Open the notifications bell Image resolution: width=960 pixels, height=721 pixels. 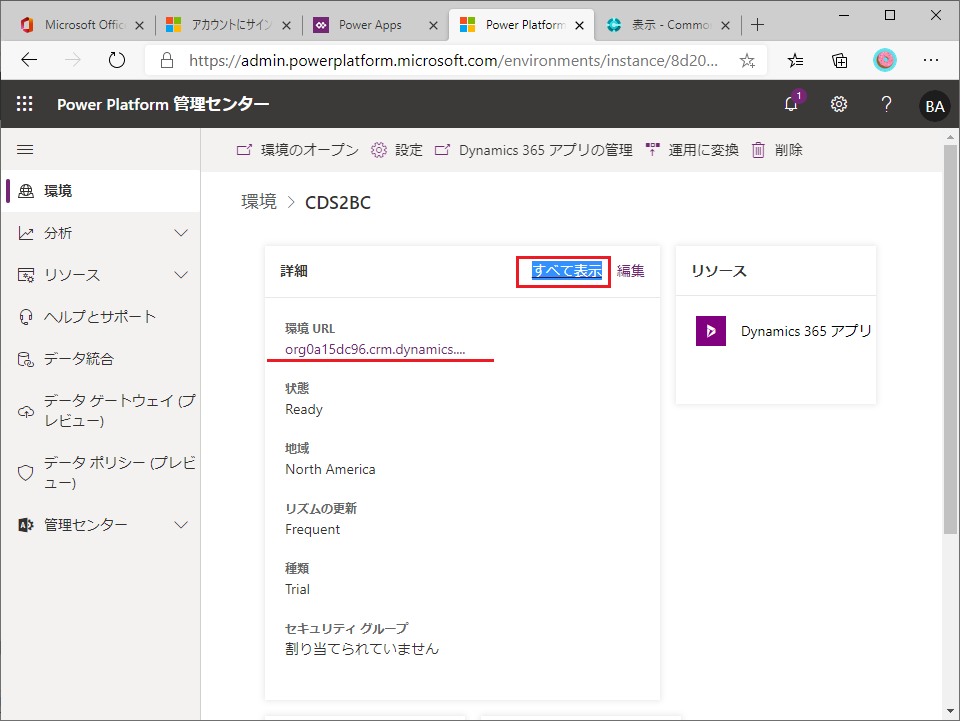791,104
